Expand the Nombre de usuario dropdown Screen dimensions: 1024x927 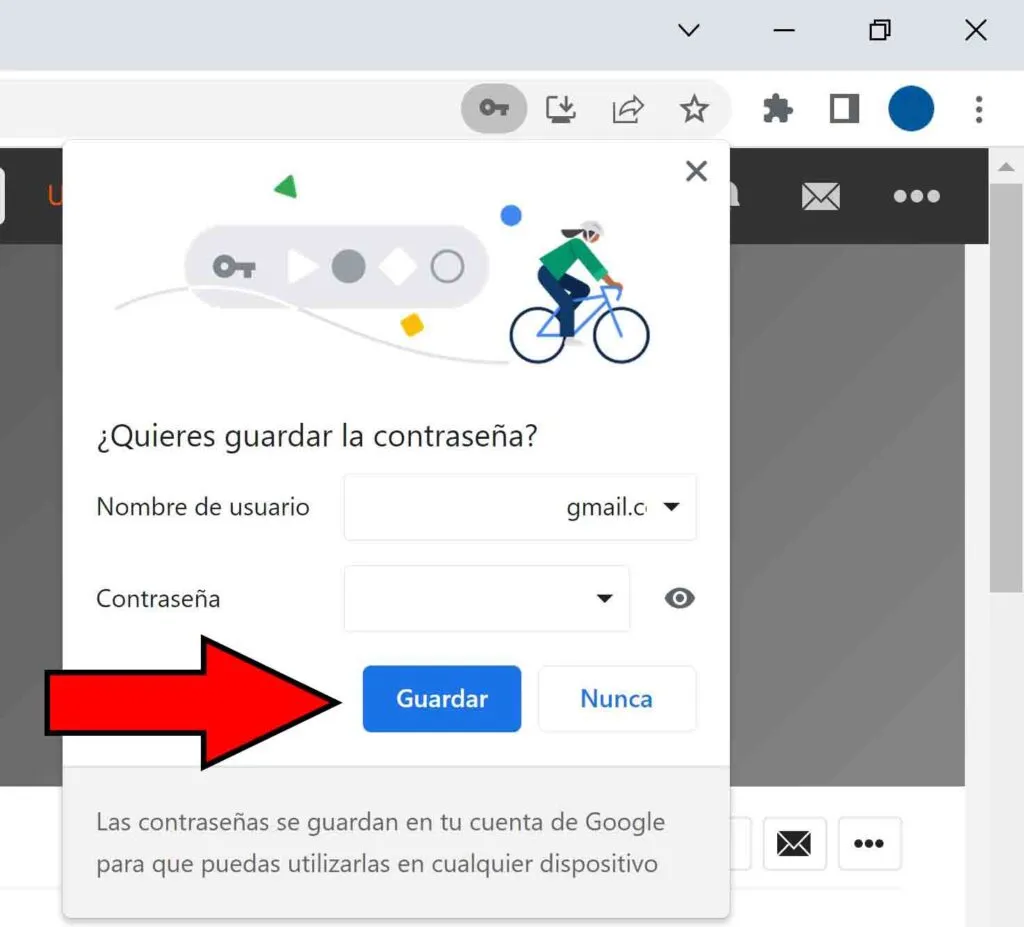[672, 507]
